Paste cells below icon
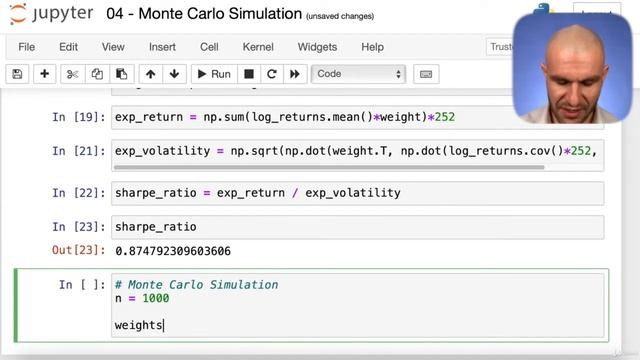The width and height of the screenshot is (640, 360). (121, 74)
